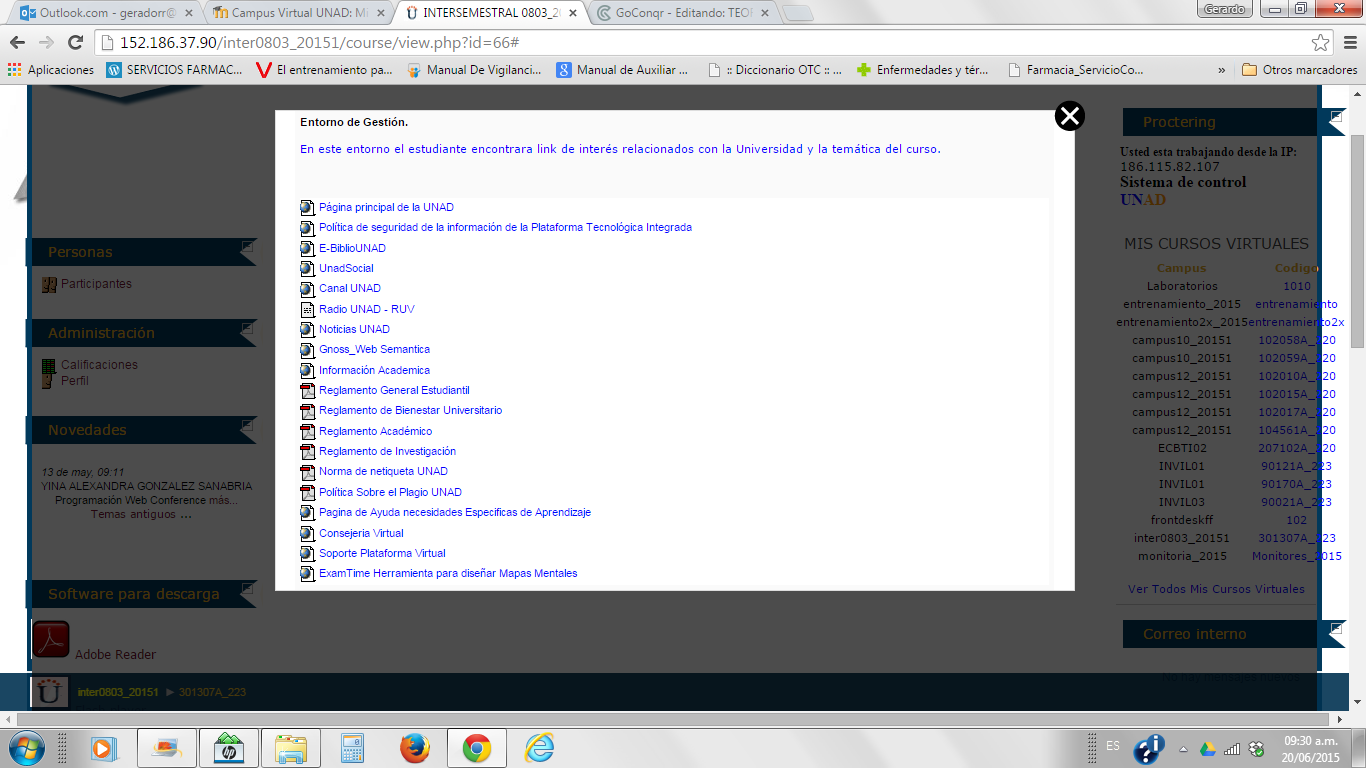
Task: Open the Información Academica link
Action: (374, 370)
